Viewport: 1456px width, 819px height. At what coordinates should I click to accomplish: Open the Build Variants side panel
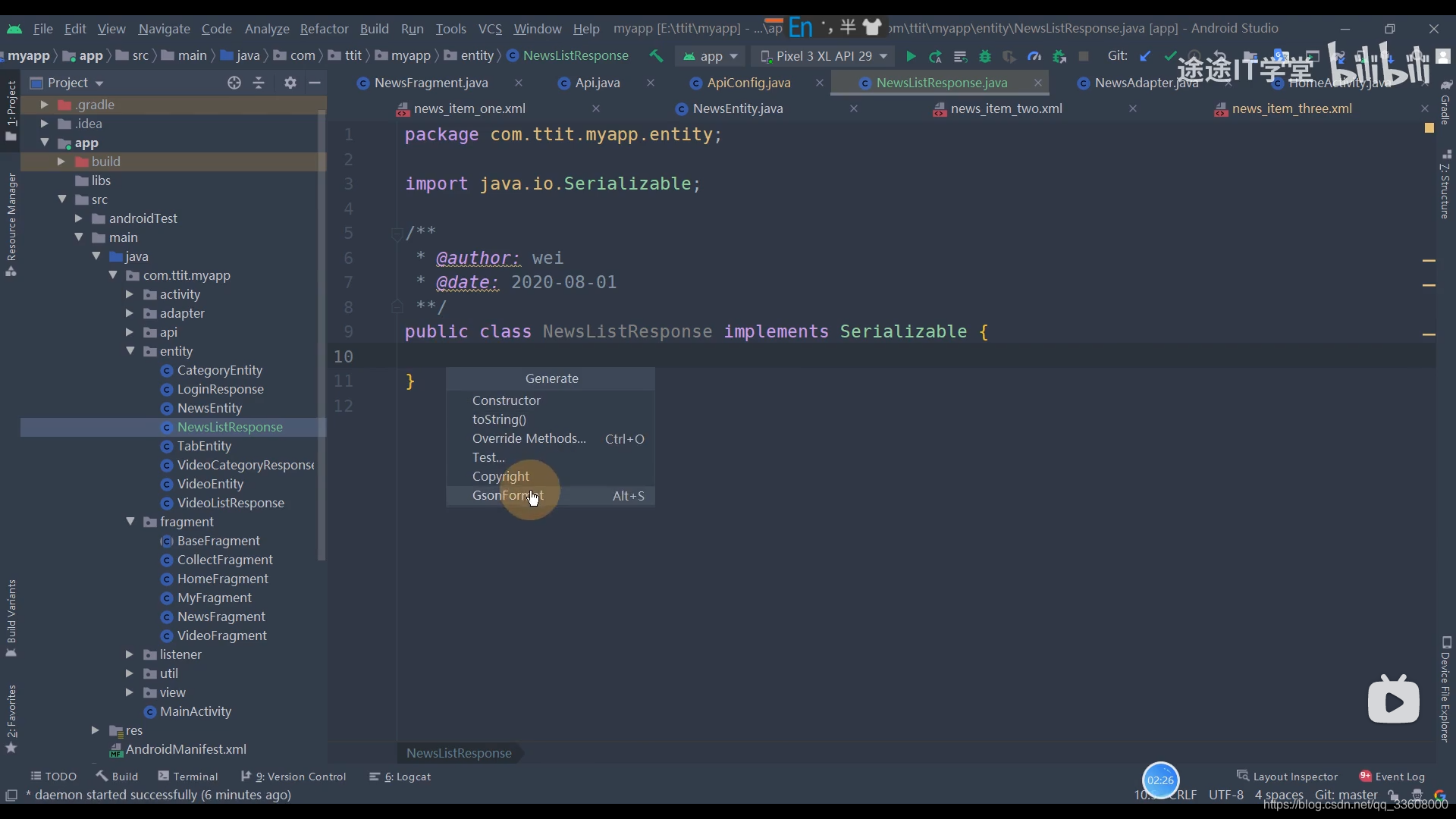pos(11,618)
